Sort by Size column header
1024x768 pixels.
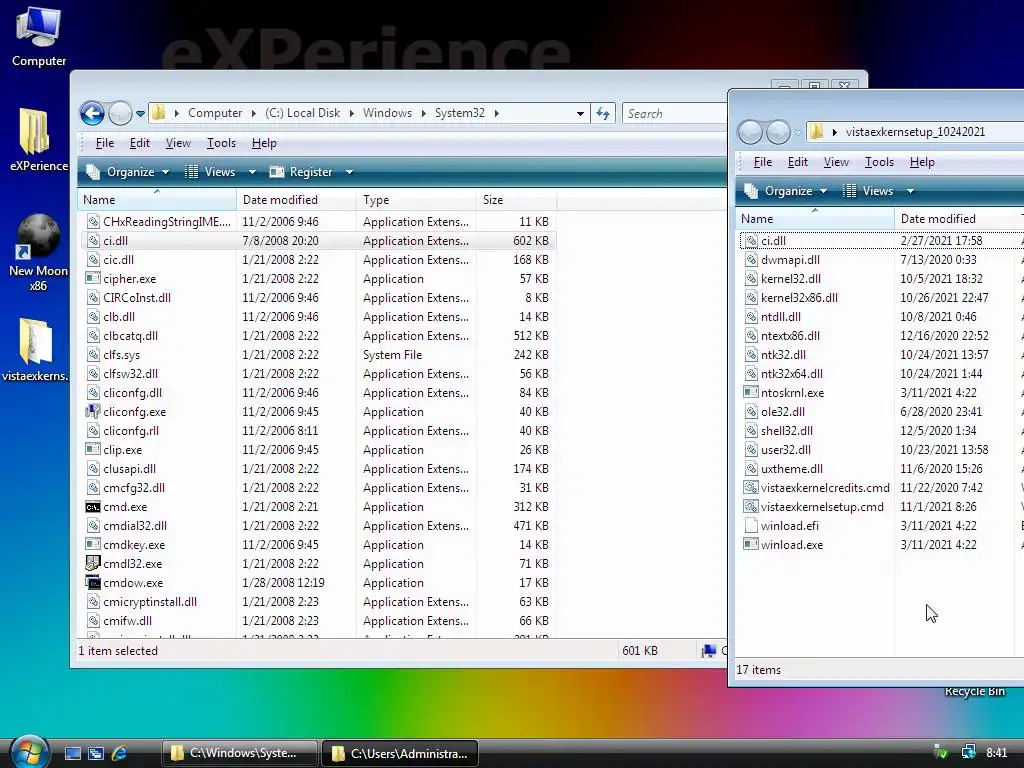[x=516, y=200]
